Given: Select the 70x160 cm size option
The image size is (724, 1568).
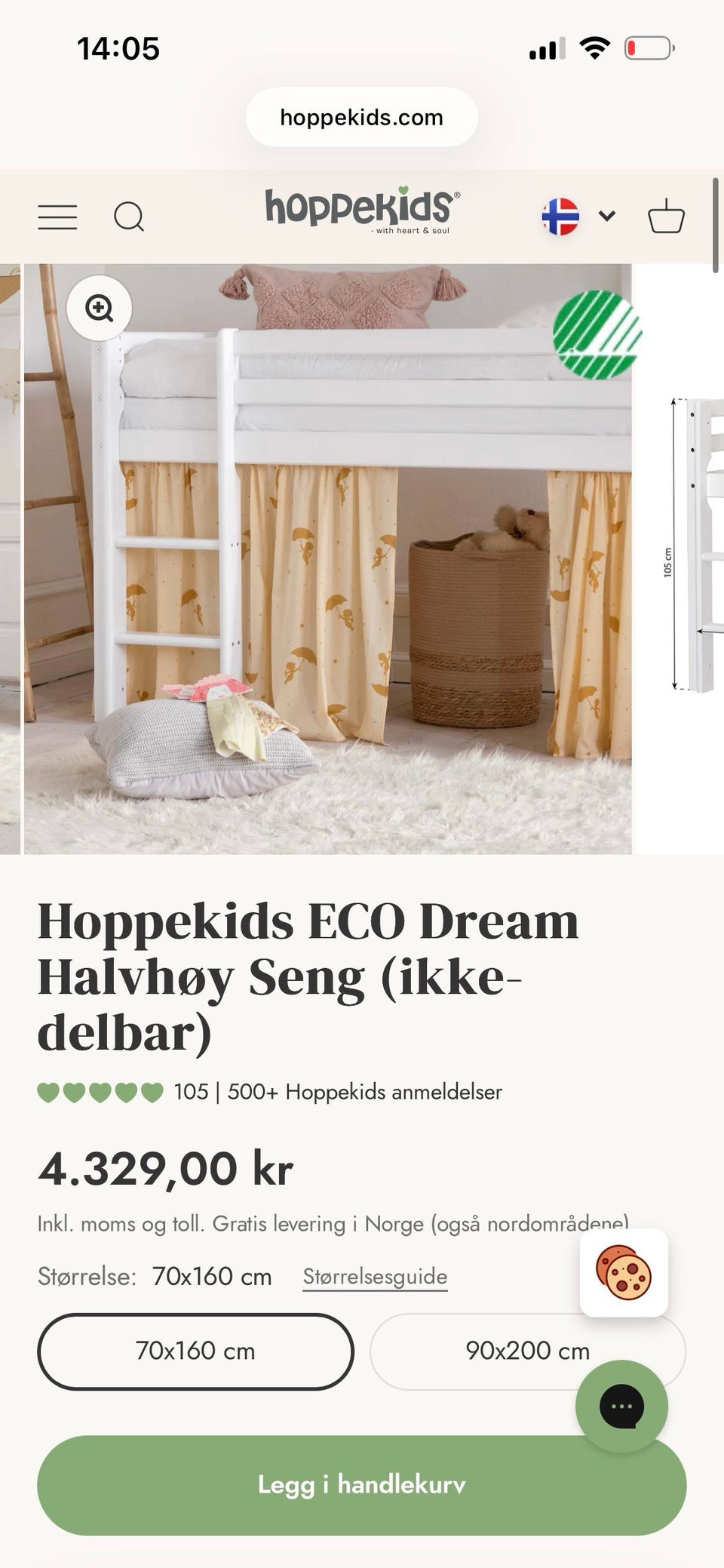Looking at the screenshot, I should (x=195, y=1351).
